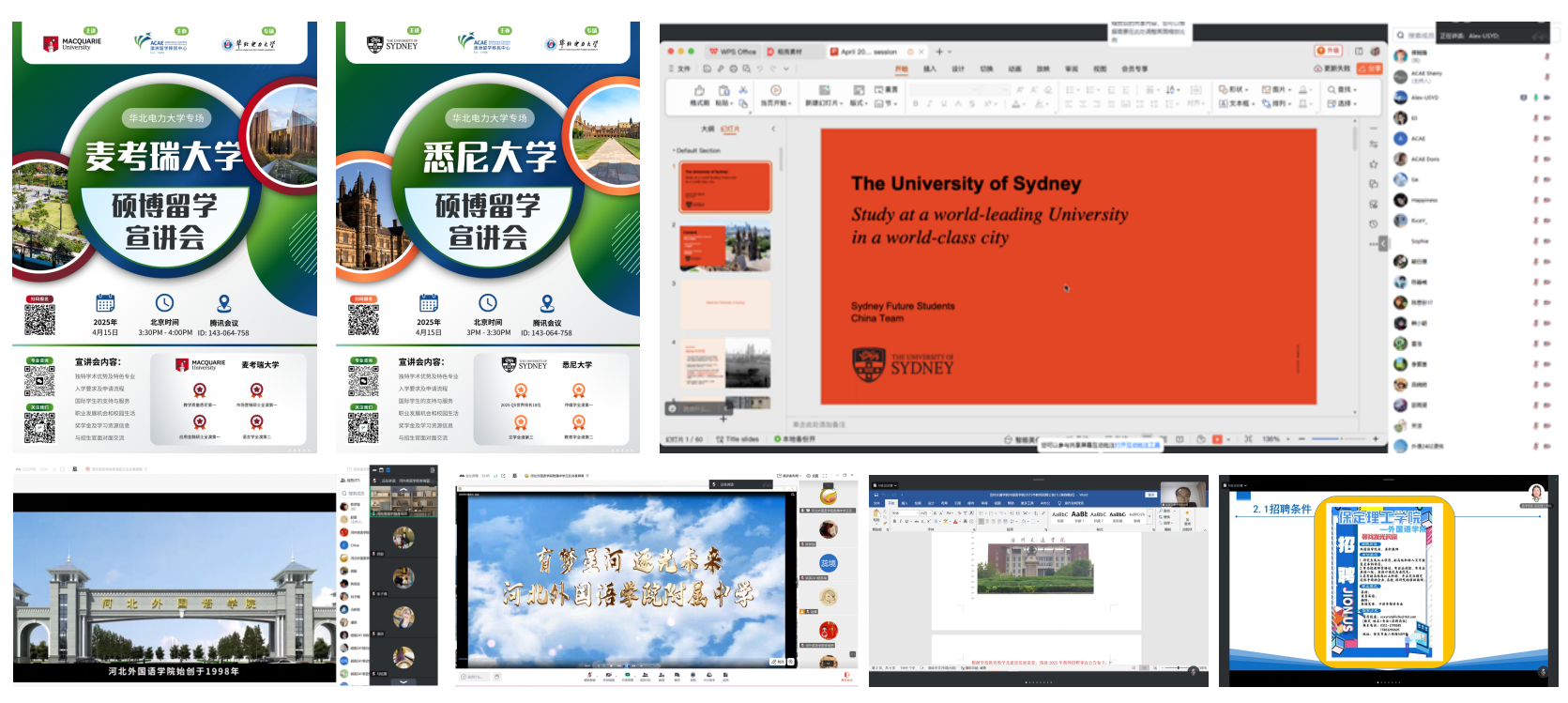1568x703 pixels.
Task: Toggle Alex-USYD's camera icon
Action: coord(1547,98)
